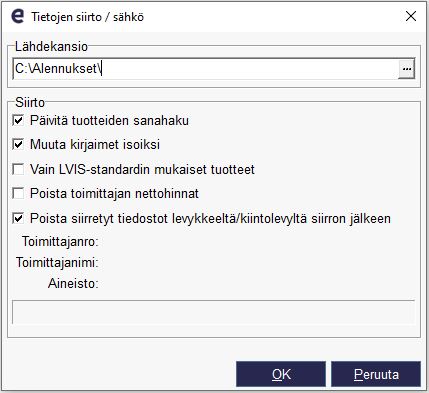Cancel with the Peruuta button
Viewport: 429px width, 393px height.
coord(376,374)
